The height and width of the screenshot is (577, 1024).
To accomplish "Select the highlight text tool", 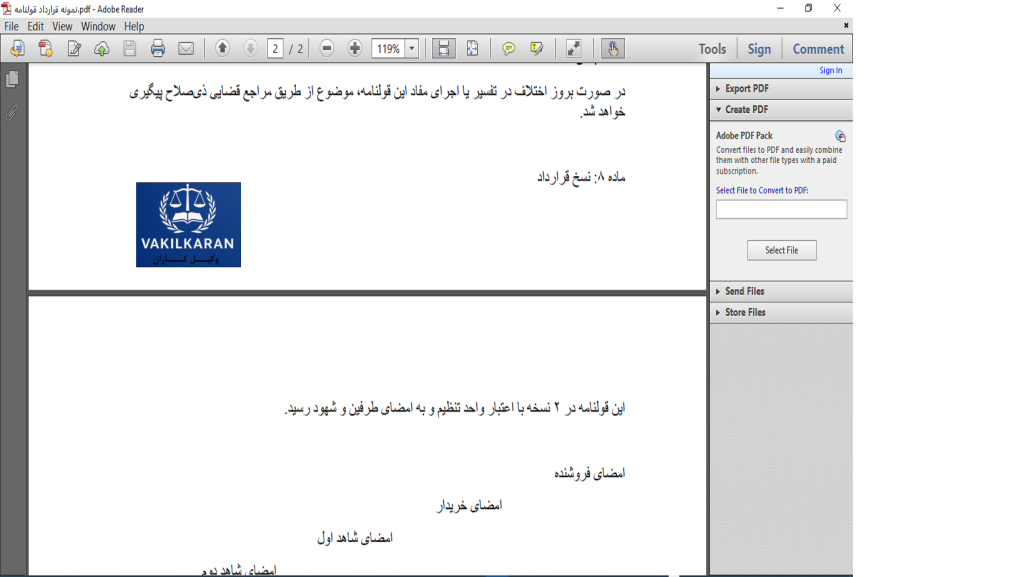I will click(537, 48).
